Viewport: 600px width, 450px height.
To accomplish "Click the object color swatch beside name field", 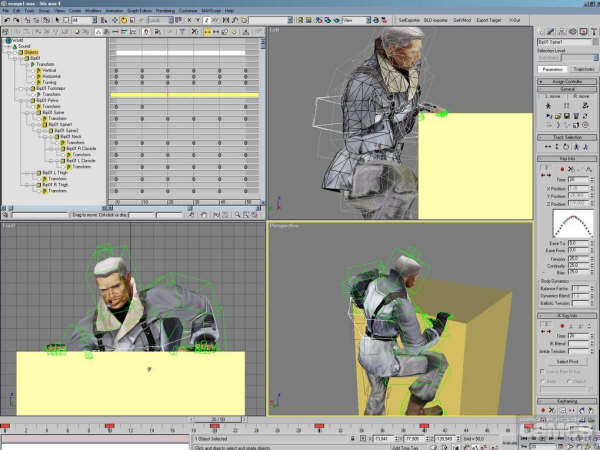I will click(x=595, y=42).
